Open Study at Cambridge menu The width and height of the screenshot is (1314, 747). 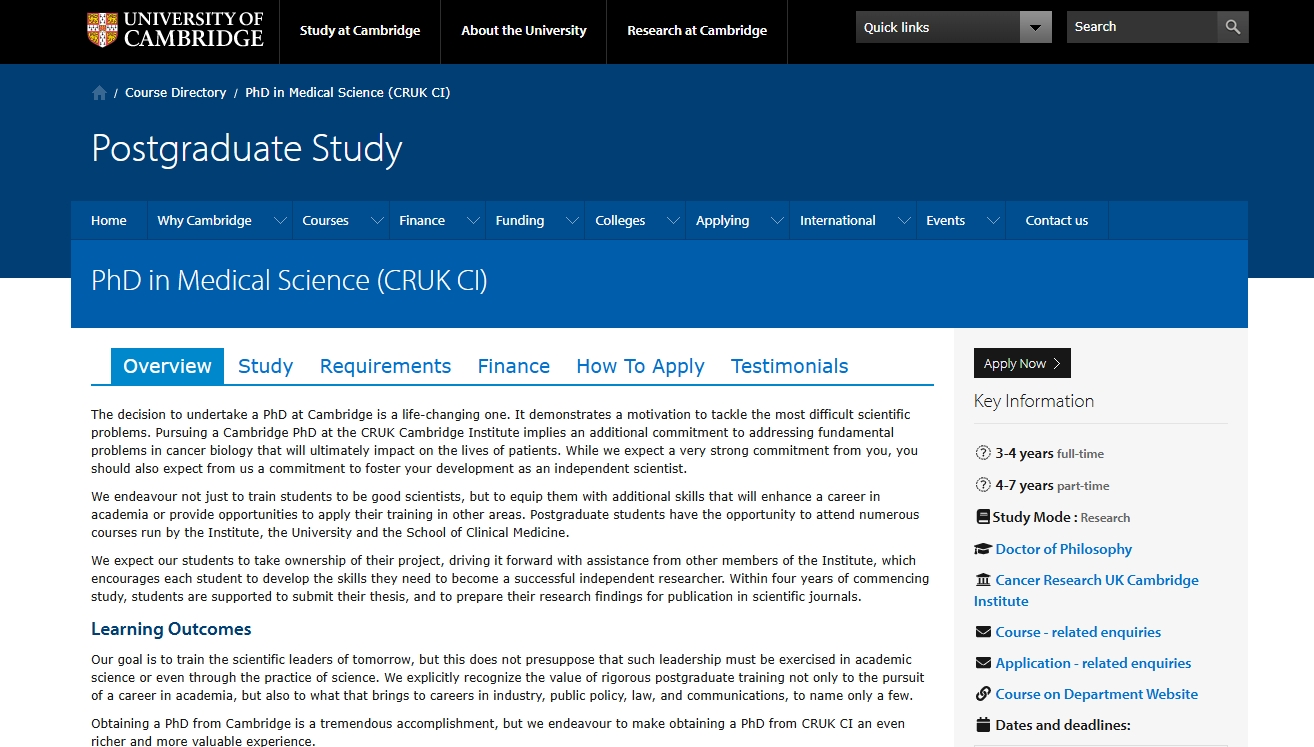(x=360, y=31)
